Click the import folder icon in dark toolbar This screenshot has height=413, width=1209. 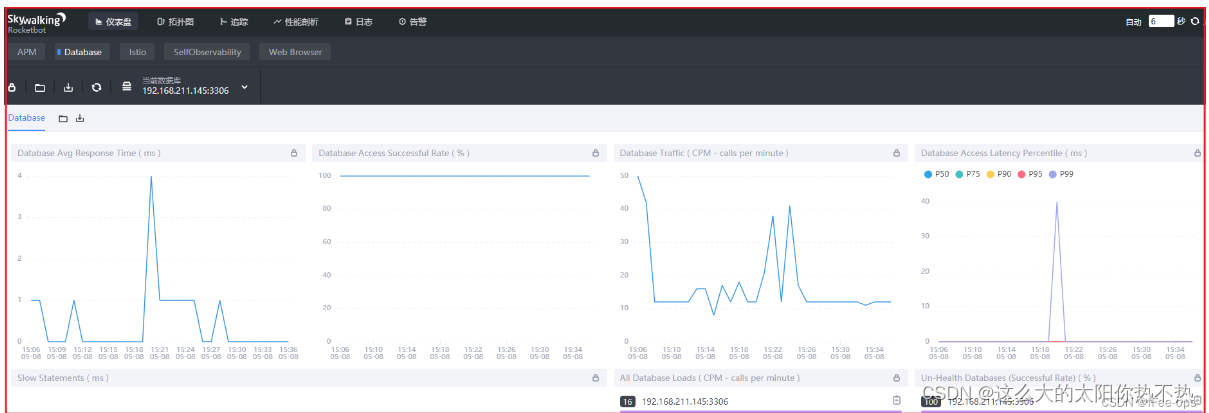click(40, 88)
